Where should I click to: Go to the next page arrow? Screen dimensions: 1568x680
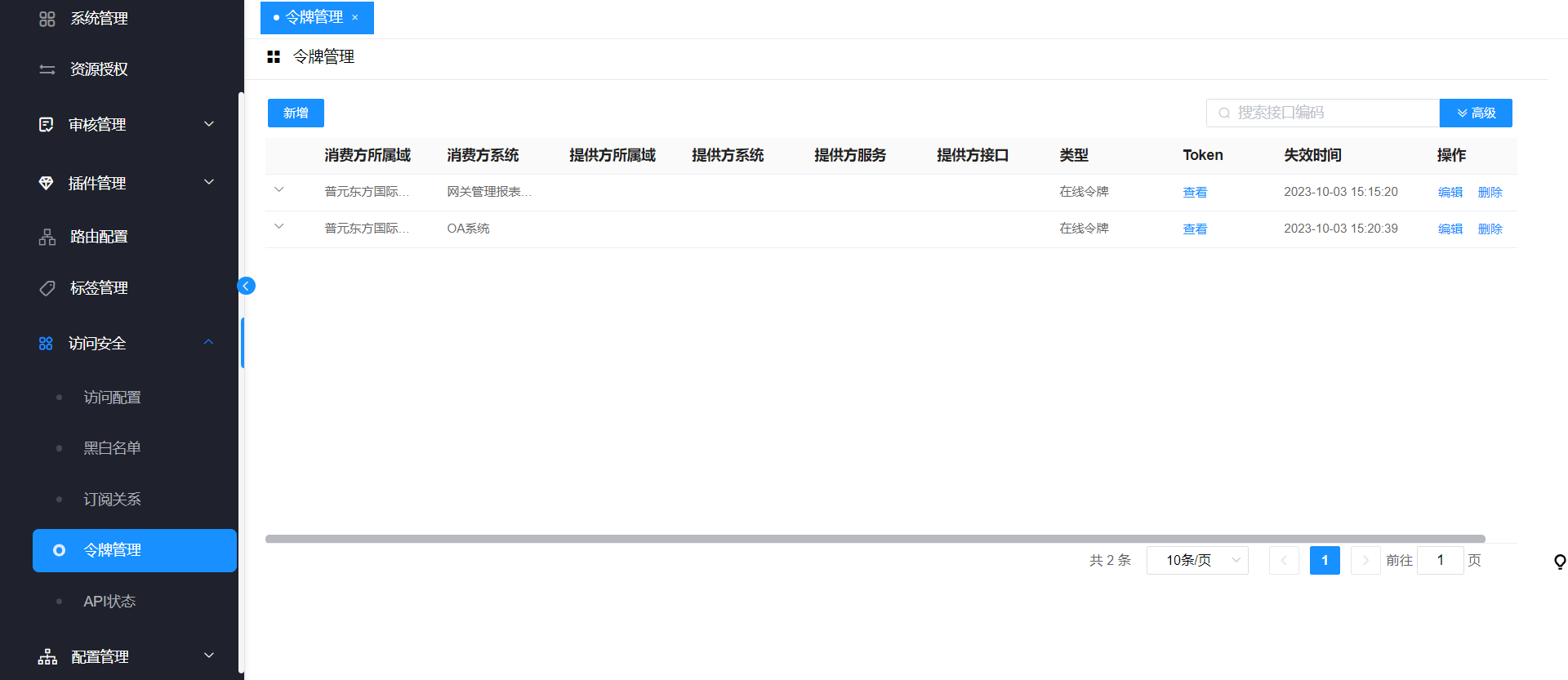pyautogui.click(x=1365, y=560)
